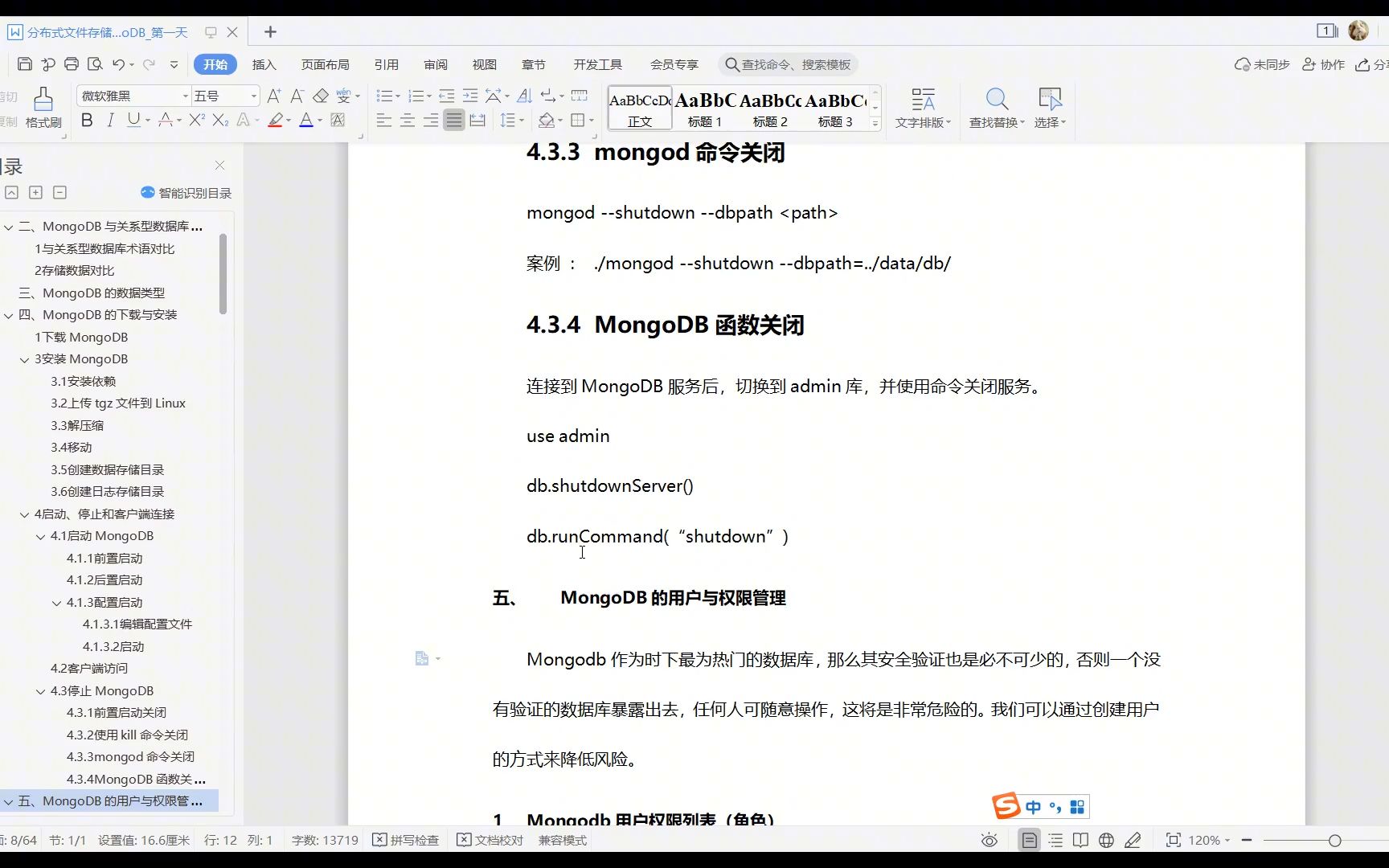1389x868 pixels.
Task: Click the 协作 collaborate button
Action: (x=1323, y=64)
